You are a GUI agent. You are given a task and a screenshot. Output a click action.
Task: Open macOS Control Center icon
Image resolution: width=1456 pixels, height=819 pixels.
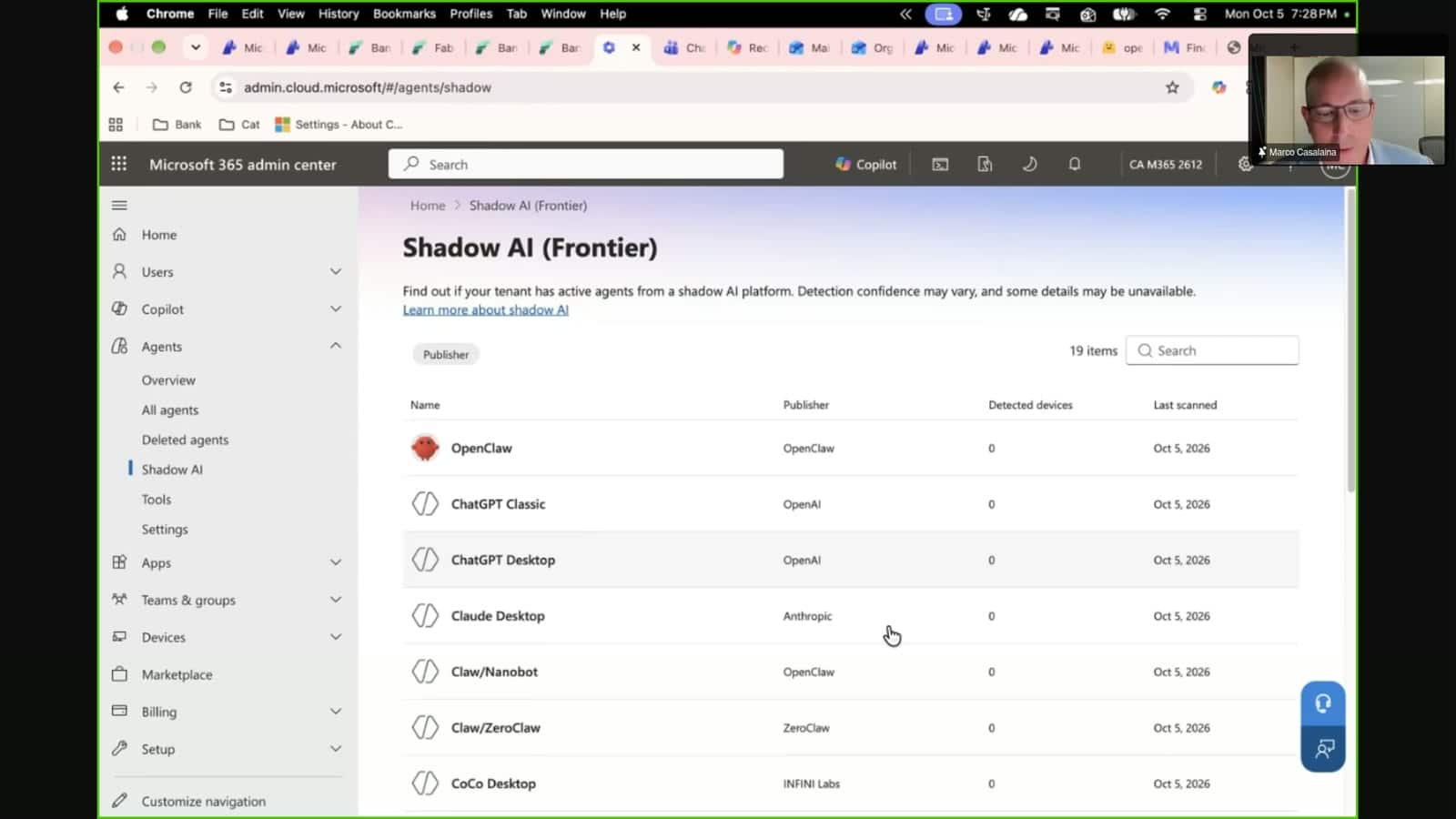[x=1199, y=14]
